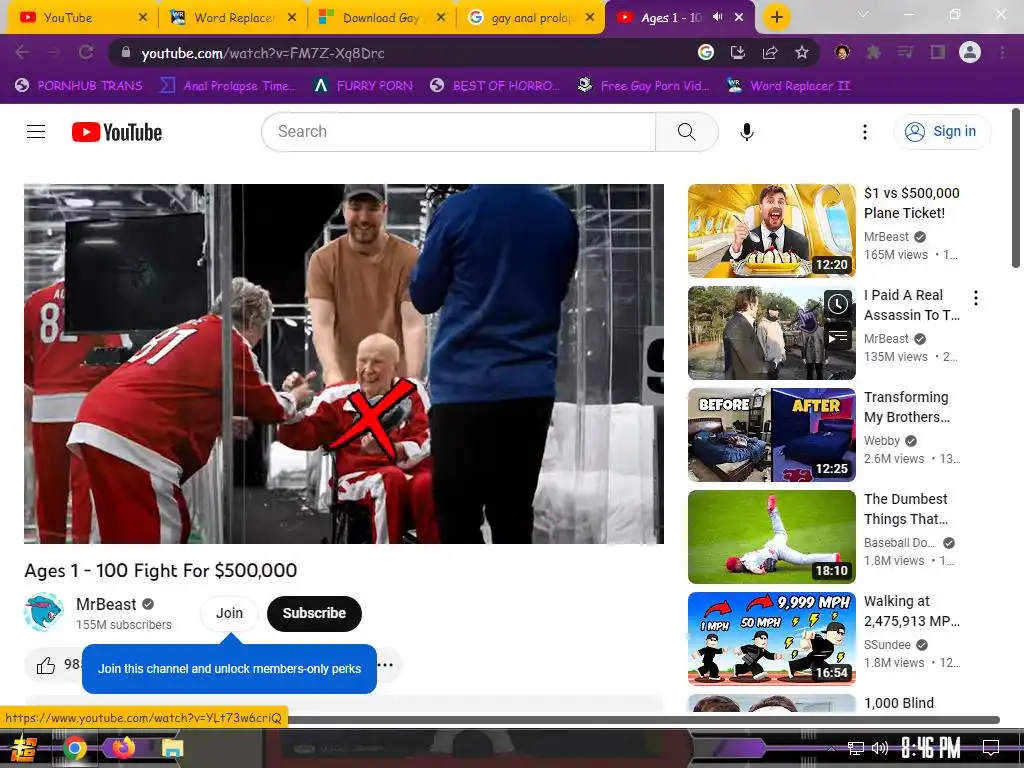Click the vertical page scrollbar

click(1016, 188)
